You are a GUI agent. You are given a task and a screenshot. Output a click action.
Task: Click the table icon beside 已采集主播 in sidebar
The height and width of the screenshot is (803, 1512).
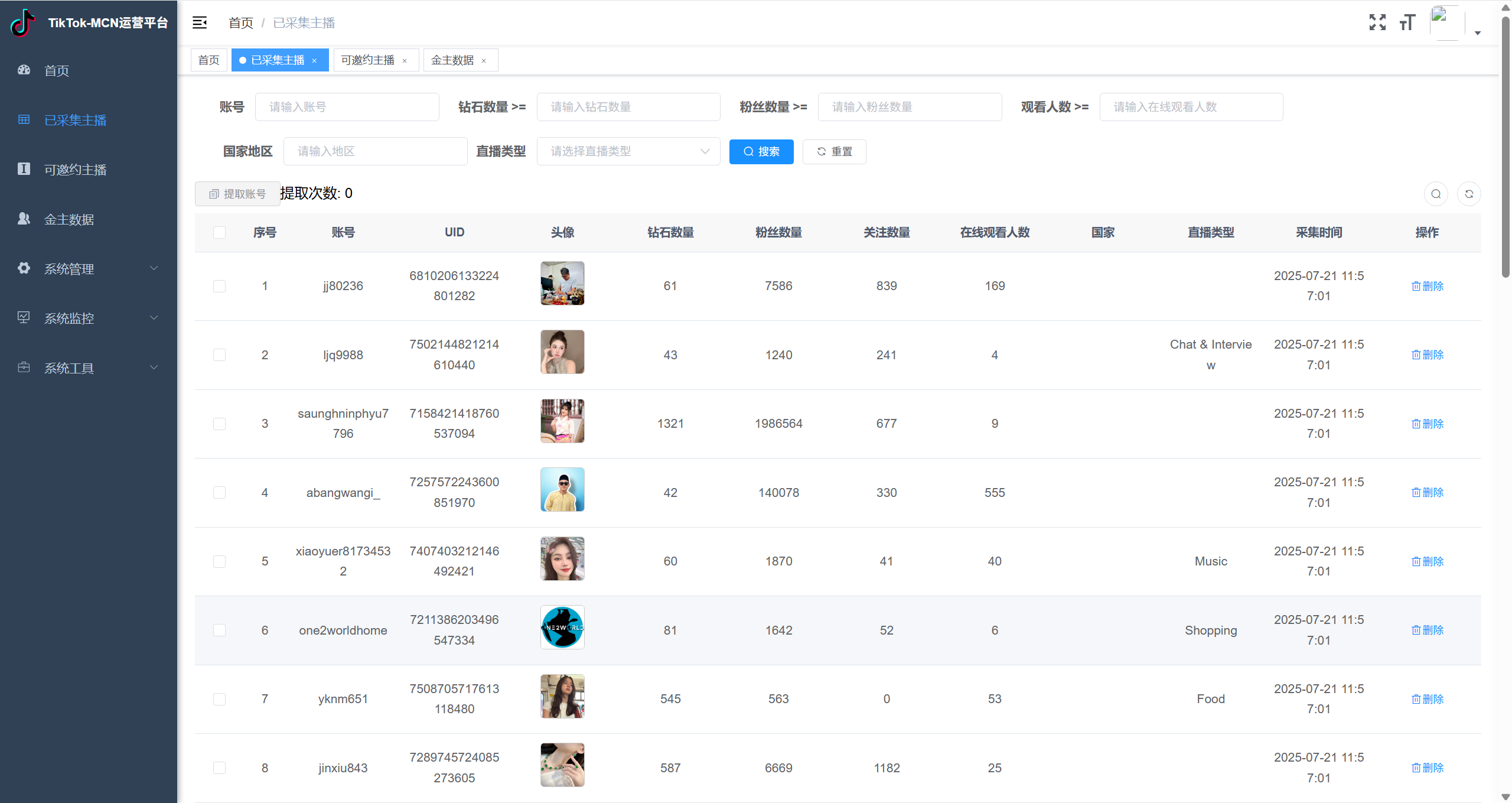click(24, 119)
